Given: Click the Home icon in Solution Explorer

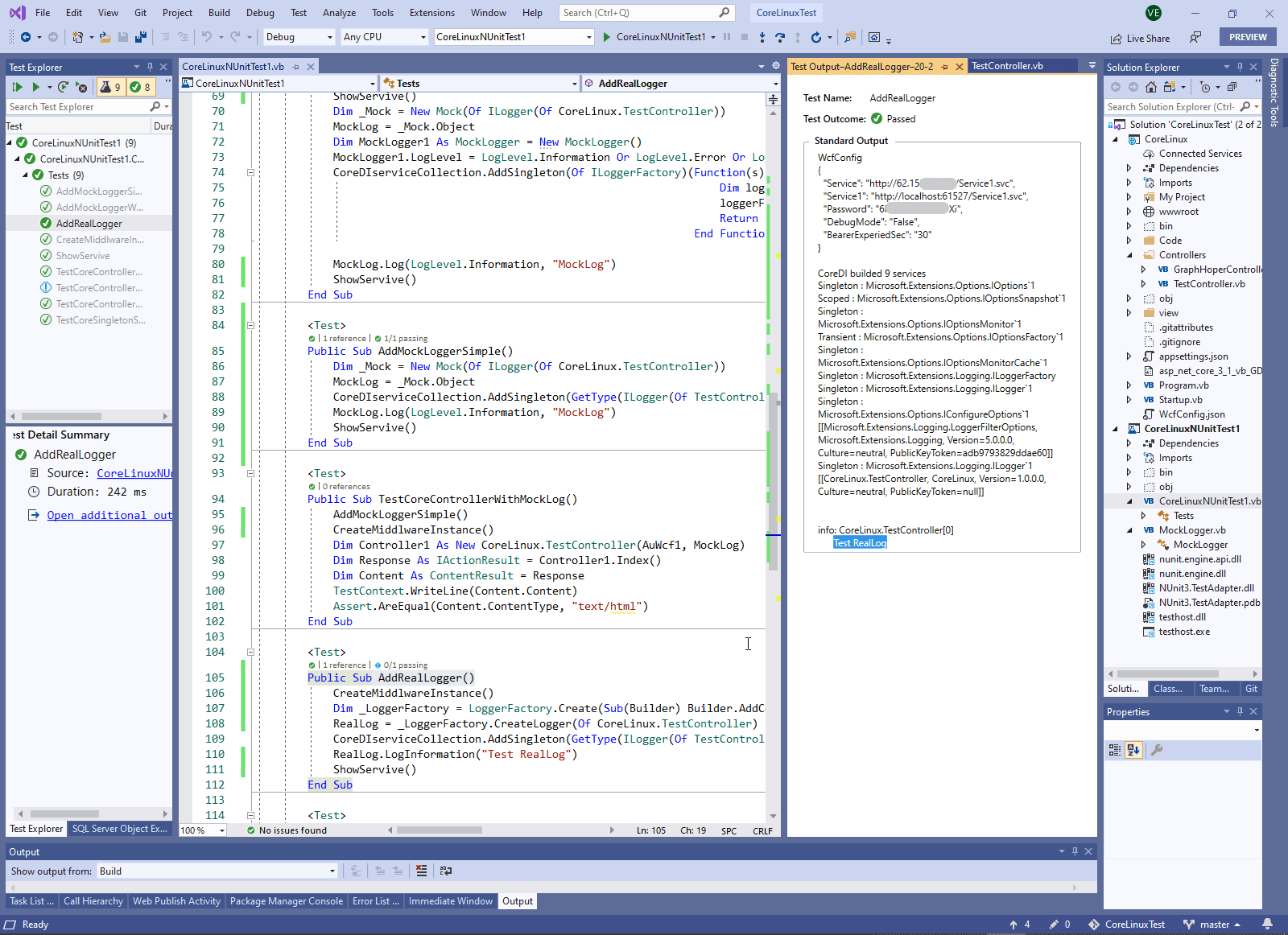Looking at the screenshot, I should 1151,87.
